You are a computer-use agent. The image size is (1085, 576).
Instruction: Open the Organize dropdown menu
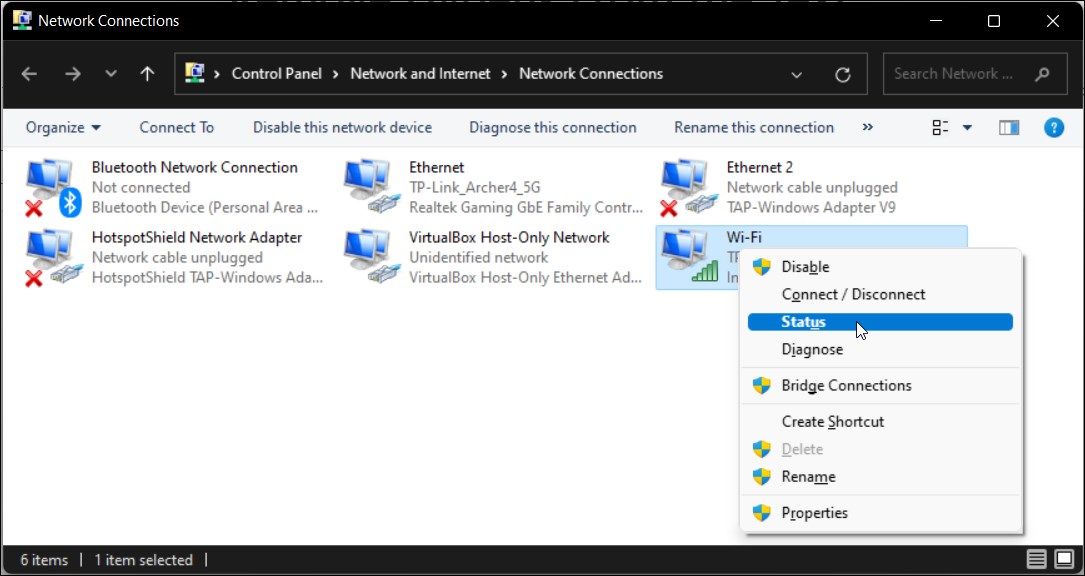(x=63, y=127)
